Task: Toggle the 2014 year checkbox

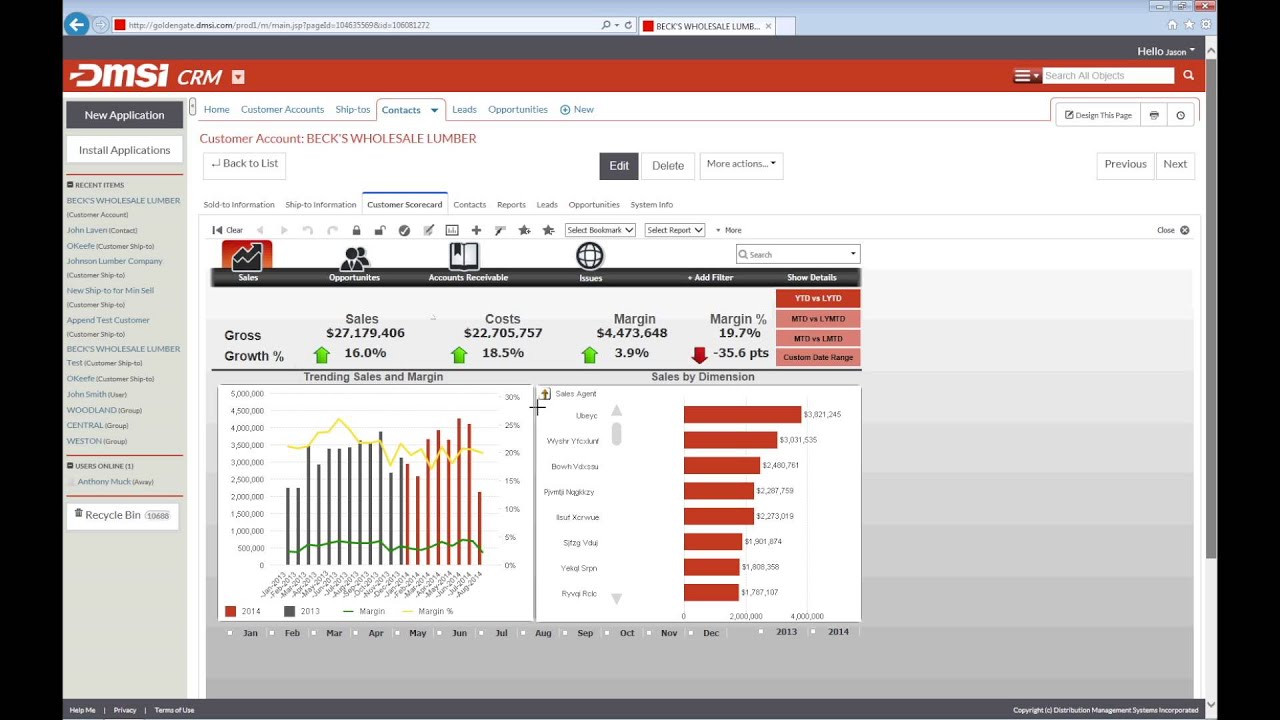Action: (812, 632)
